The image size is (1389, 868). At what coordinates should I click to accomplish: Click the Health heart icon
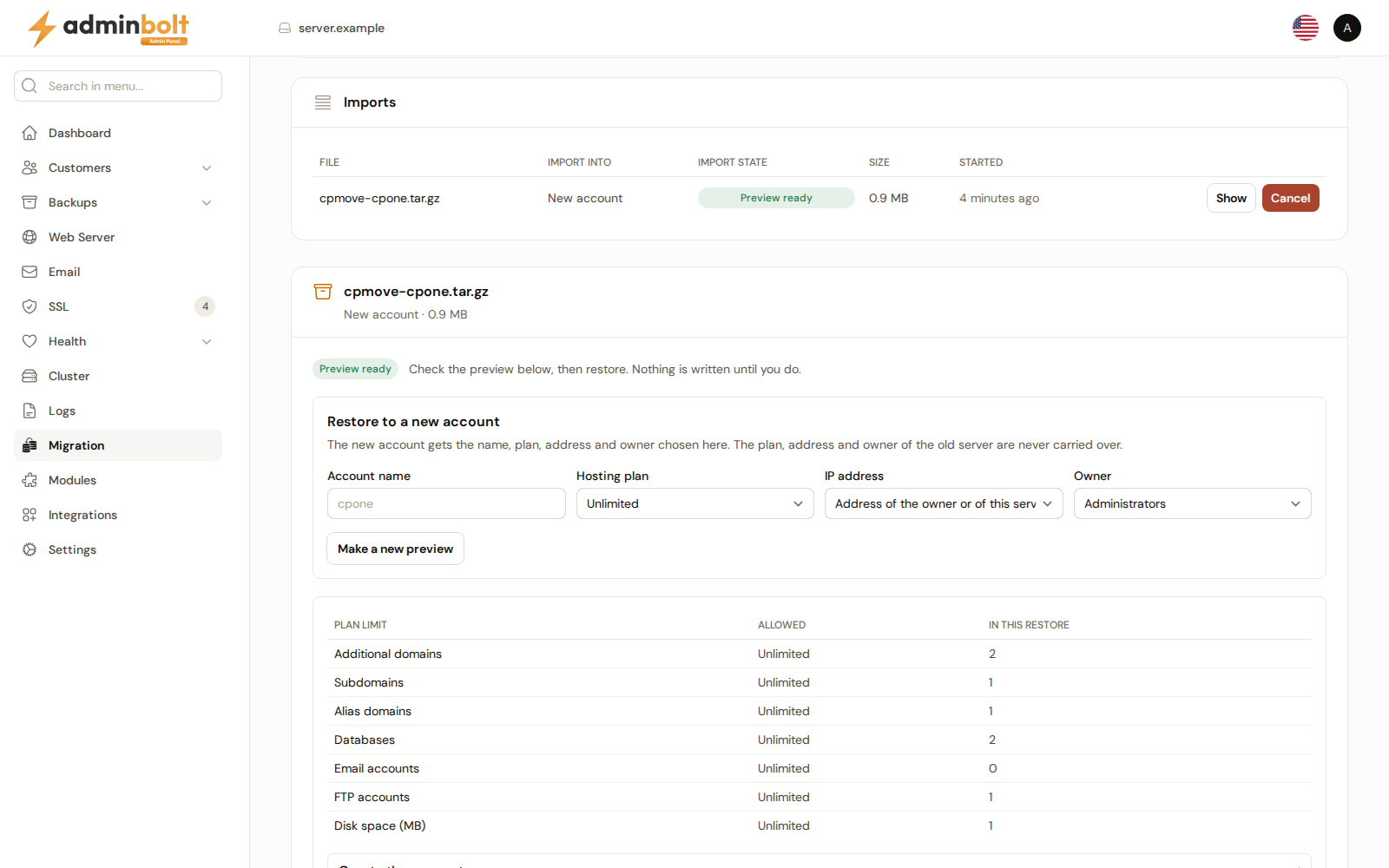[30, 341]
